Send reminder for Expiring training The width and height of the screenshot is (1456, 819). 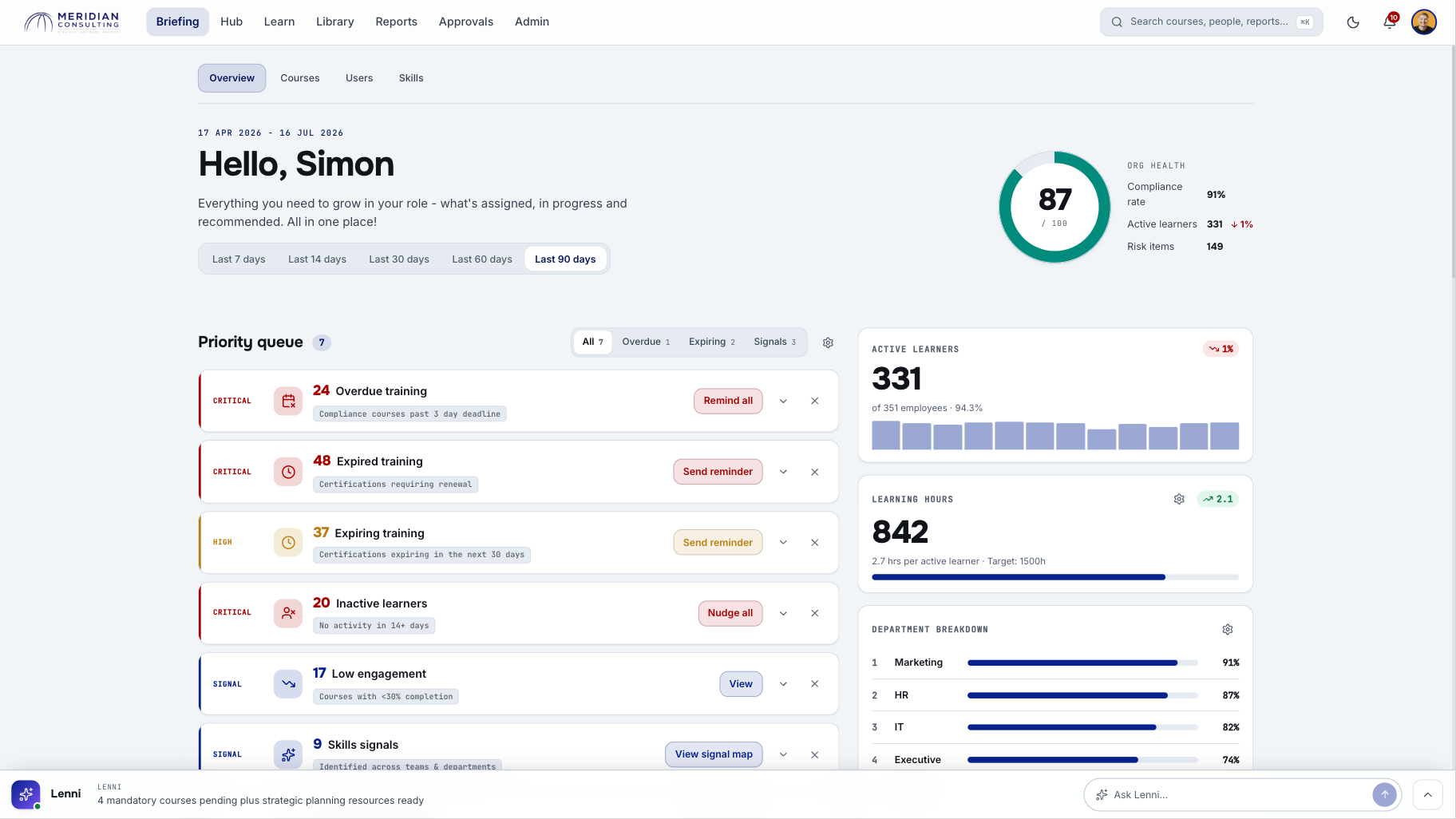tap(718, 543)
